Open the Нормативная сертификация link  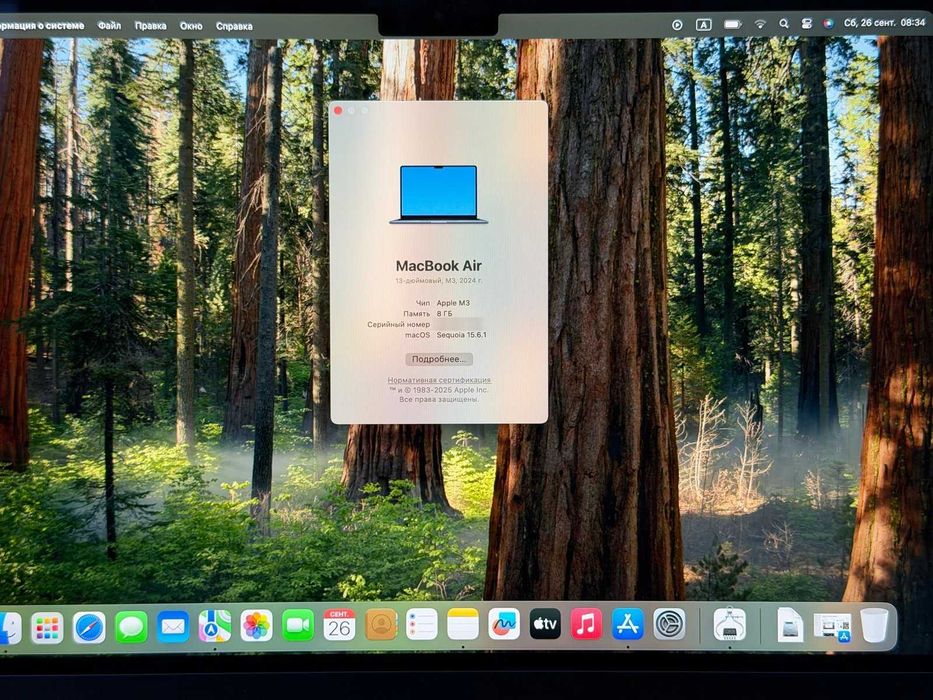(x=439, y=380)
